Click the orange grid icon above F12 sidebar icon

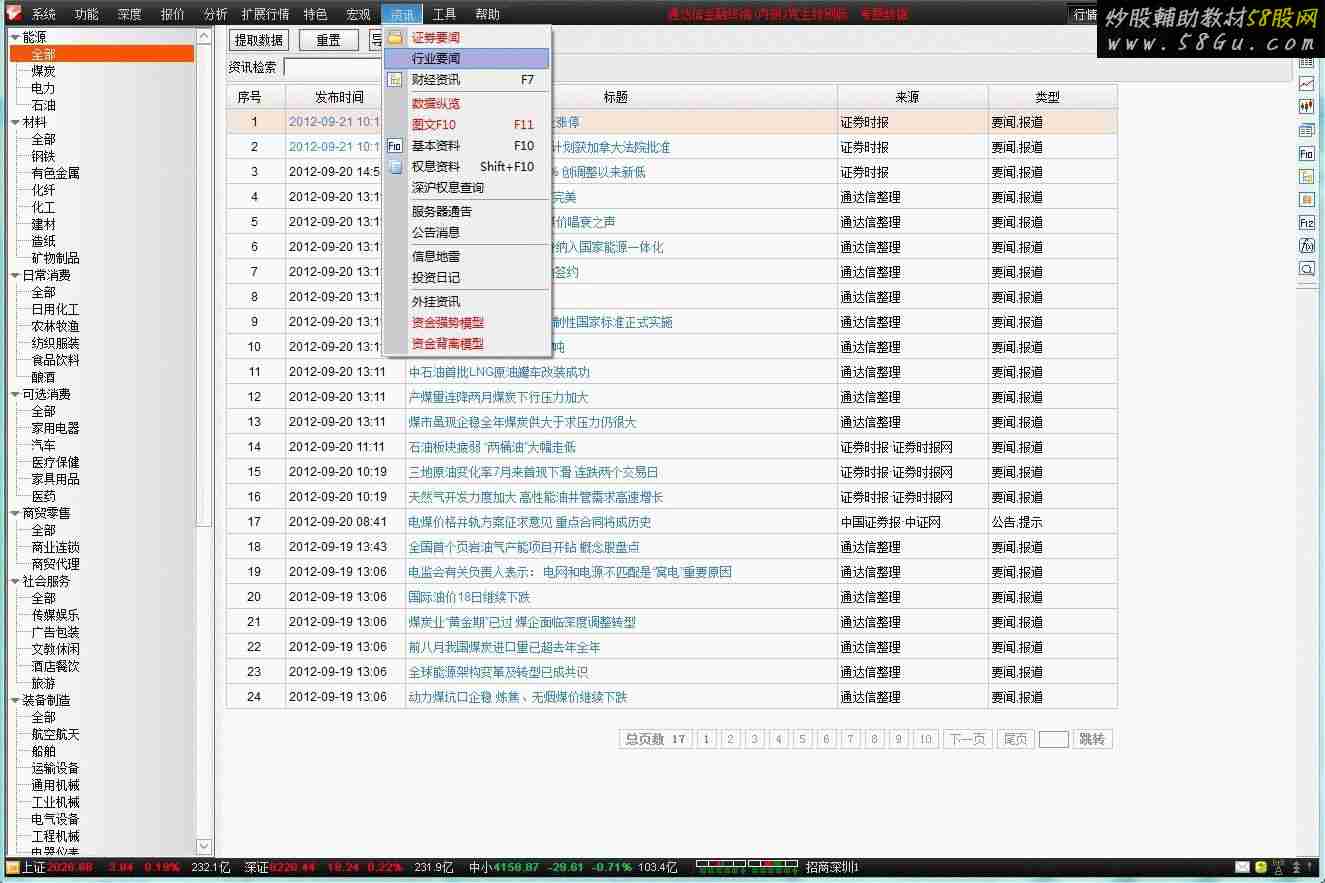[1306, 200]
